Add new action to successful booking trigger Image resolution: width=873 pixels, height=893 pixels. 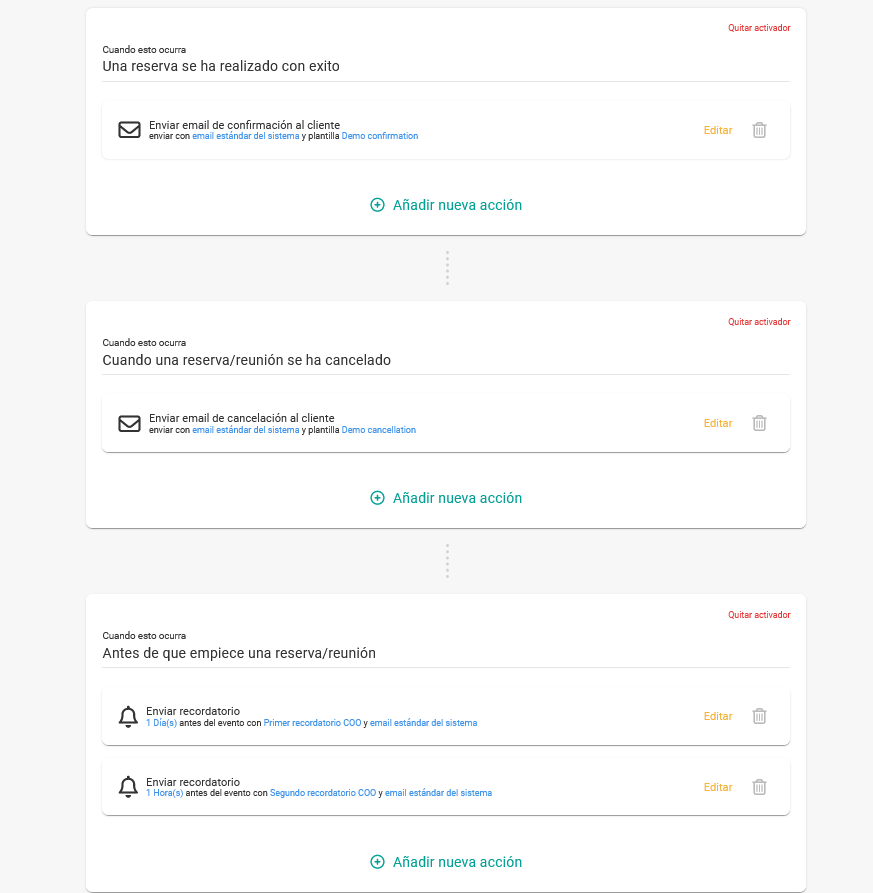446,205
